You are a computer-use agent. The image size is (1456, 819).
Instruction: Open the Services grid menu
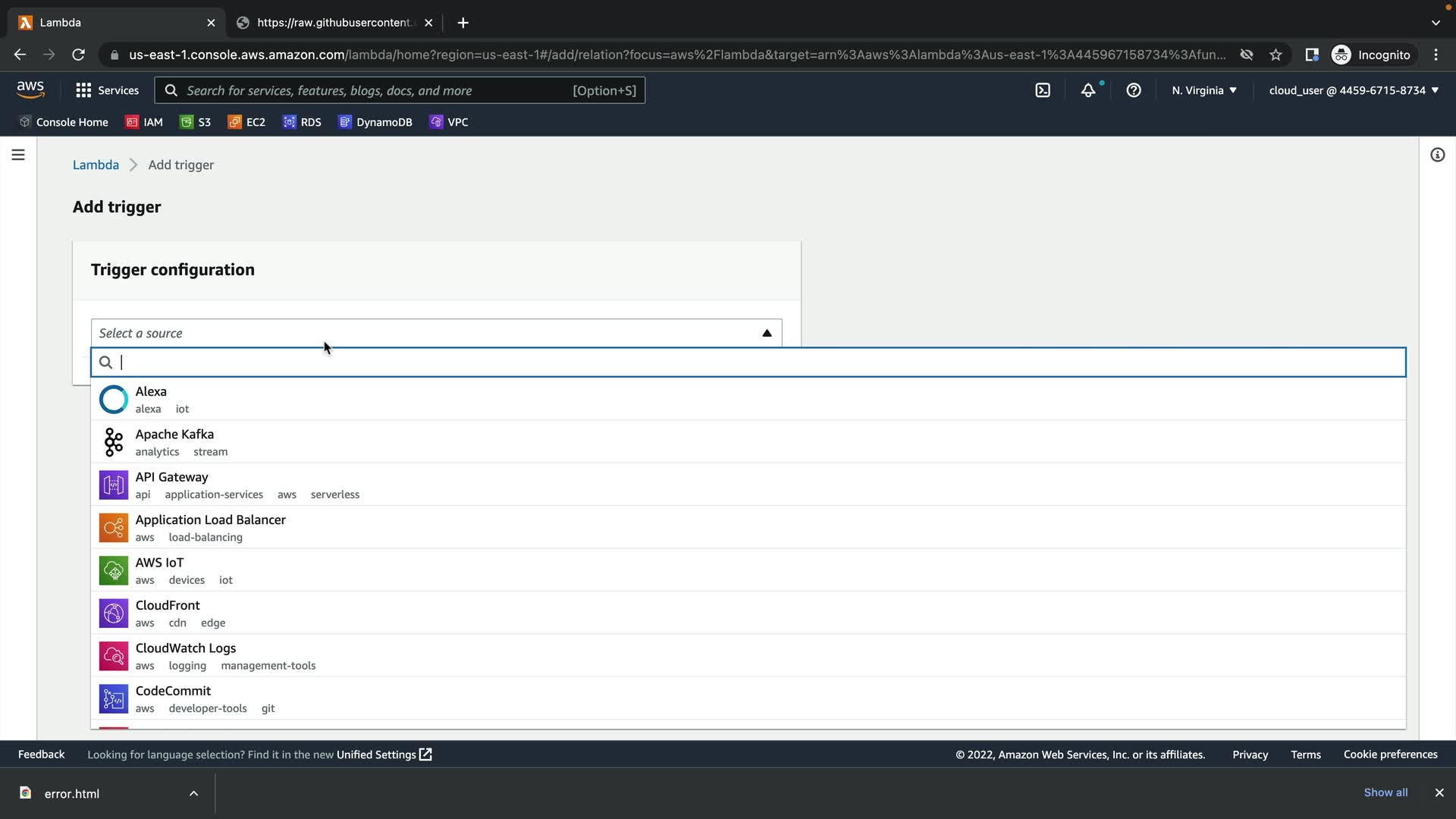[107, 90]
